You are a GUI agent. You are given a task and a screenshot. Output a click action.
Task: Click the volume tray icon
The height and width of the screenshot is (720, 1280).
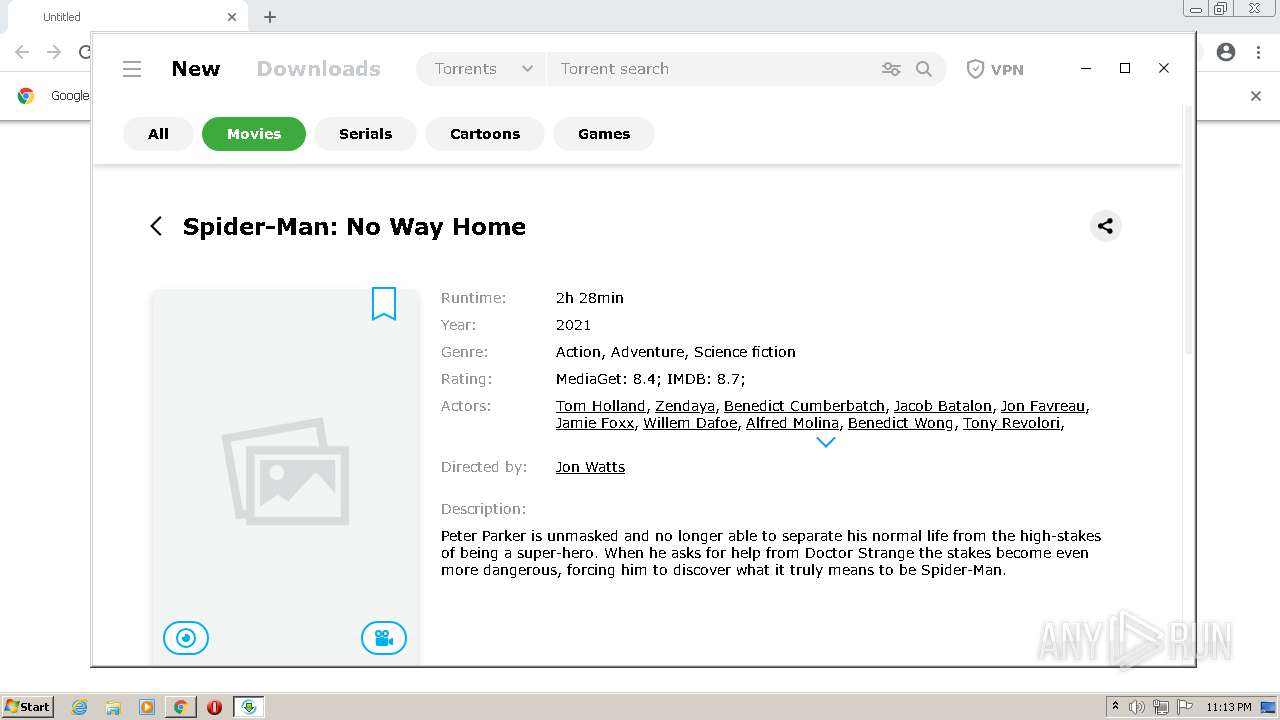coord(1137,707)
